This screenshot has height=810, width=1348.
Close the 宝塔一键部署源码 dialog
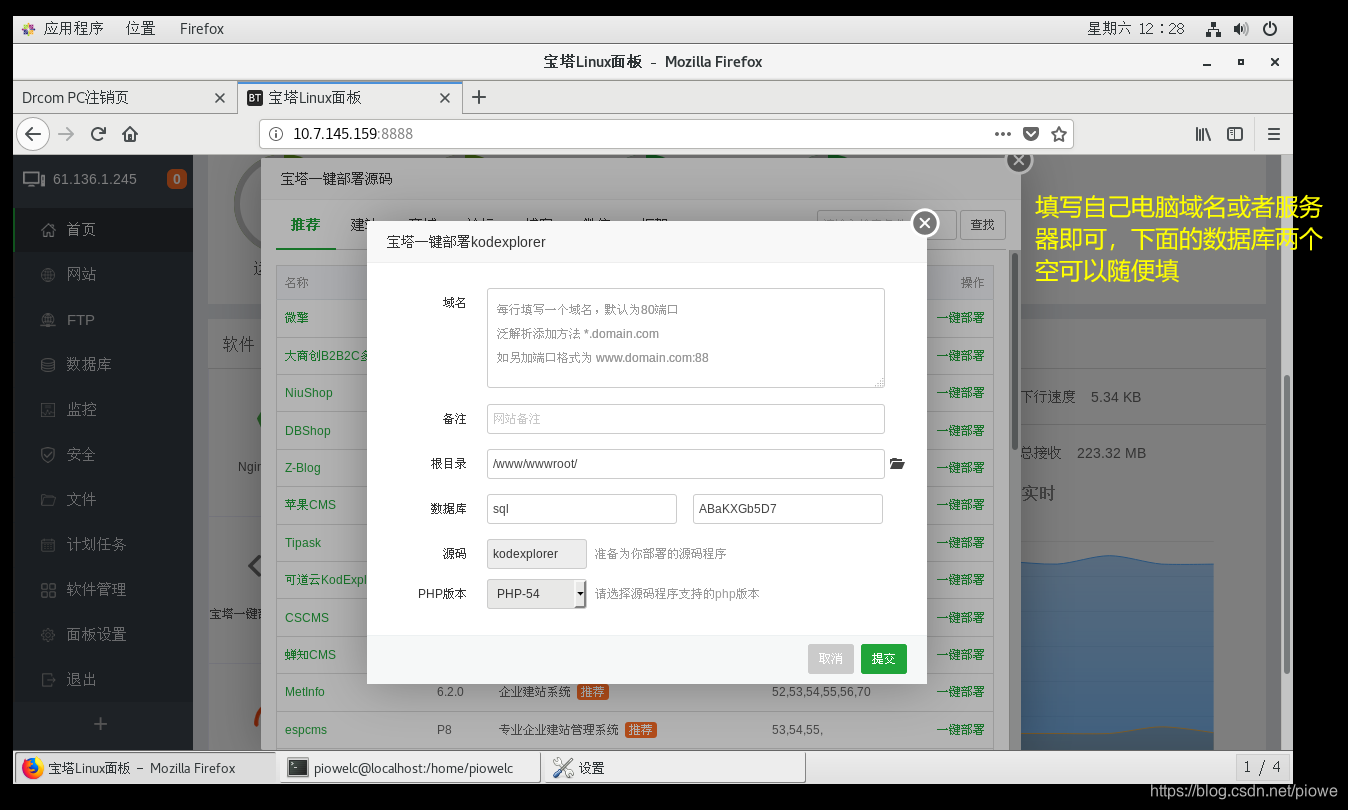(1019, 160)
